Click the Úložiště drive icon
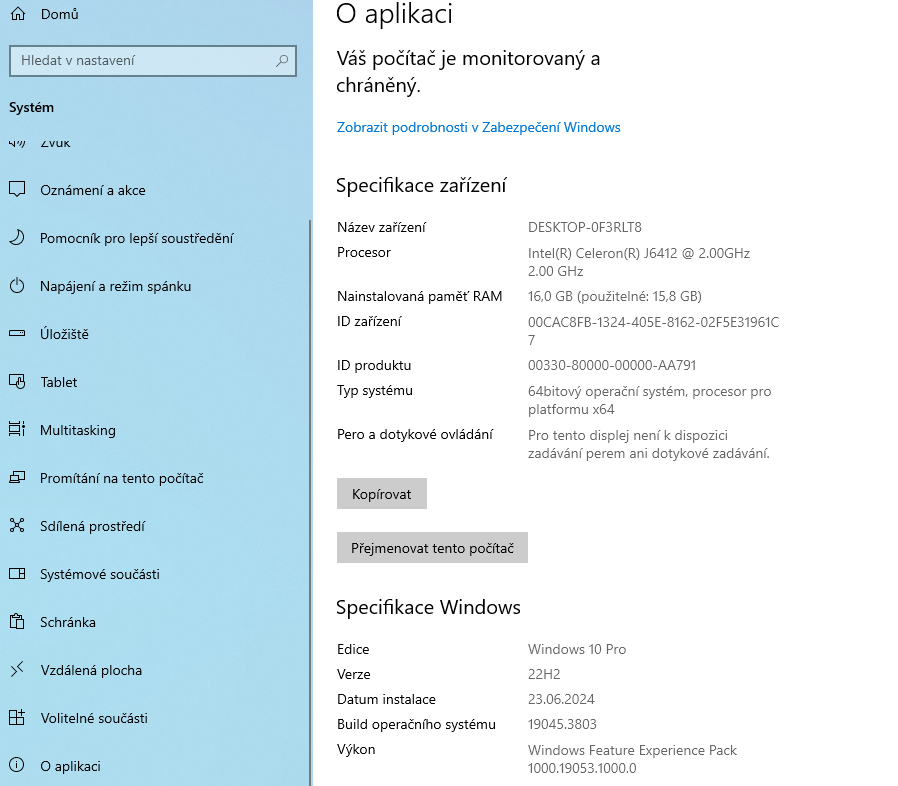This screenshot has height=786, width=898. [17, 333]
